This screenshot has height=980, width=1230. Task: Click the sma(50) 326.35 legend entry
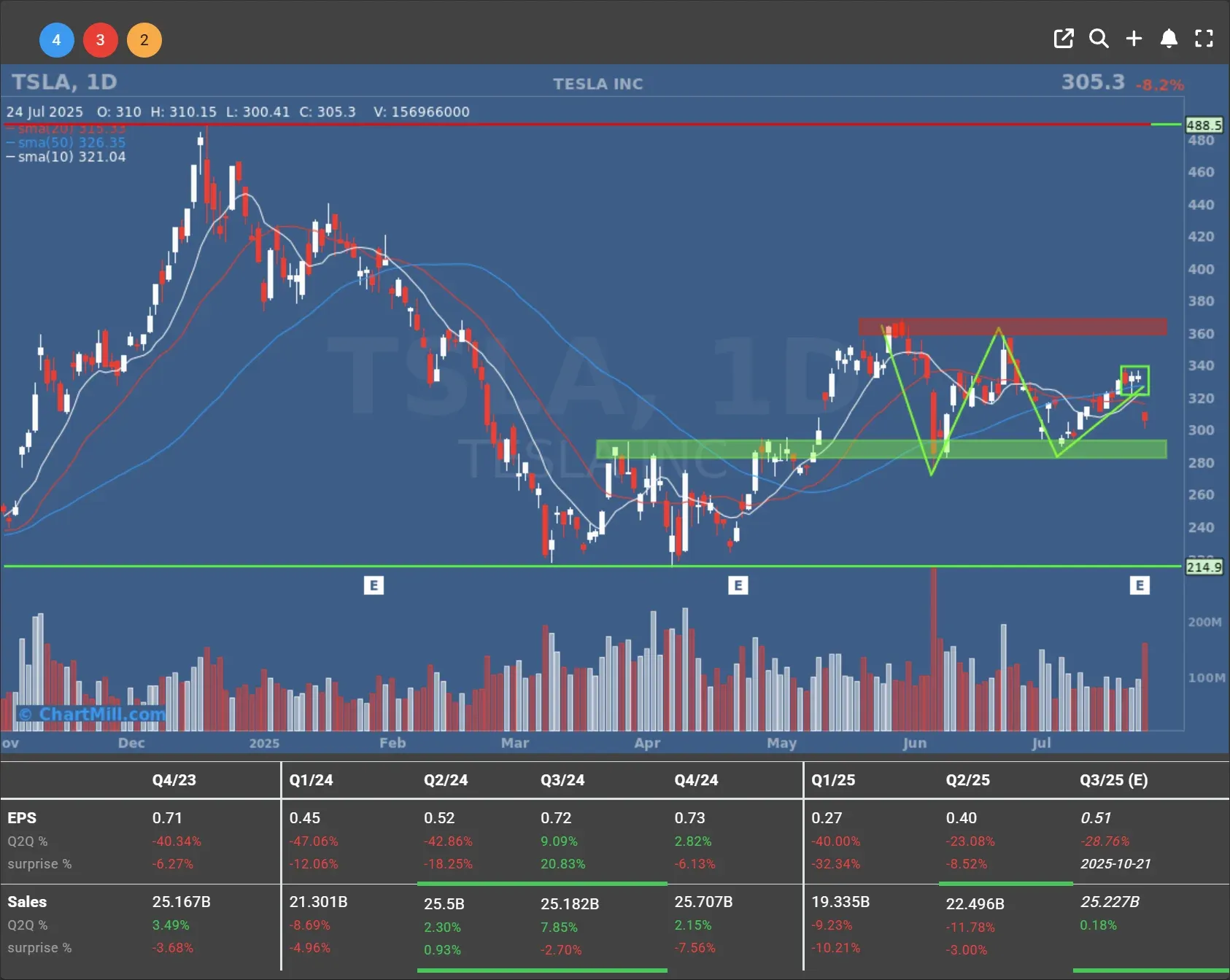(x=66, y=142)
